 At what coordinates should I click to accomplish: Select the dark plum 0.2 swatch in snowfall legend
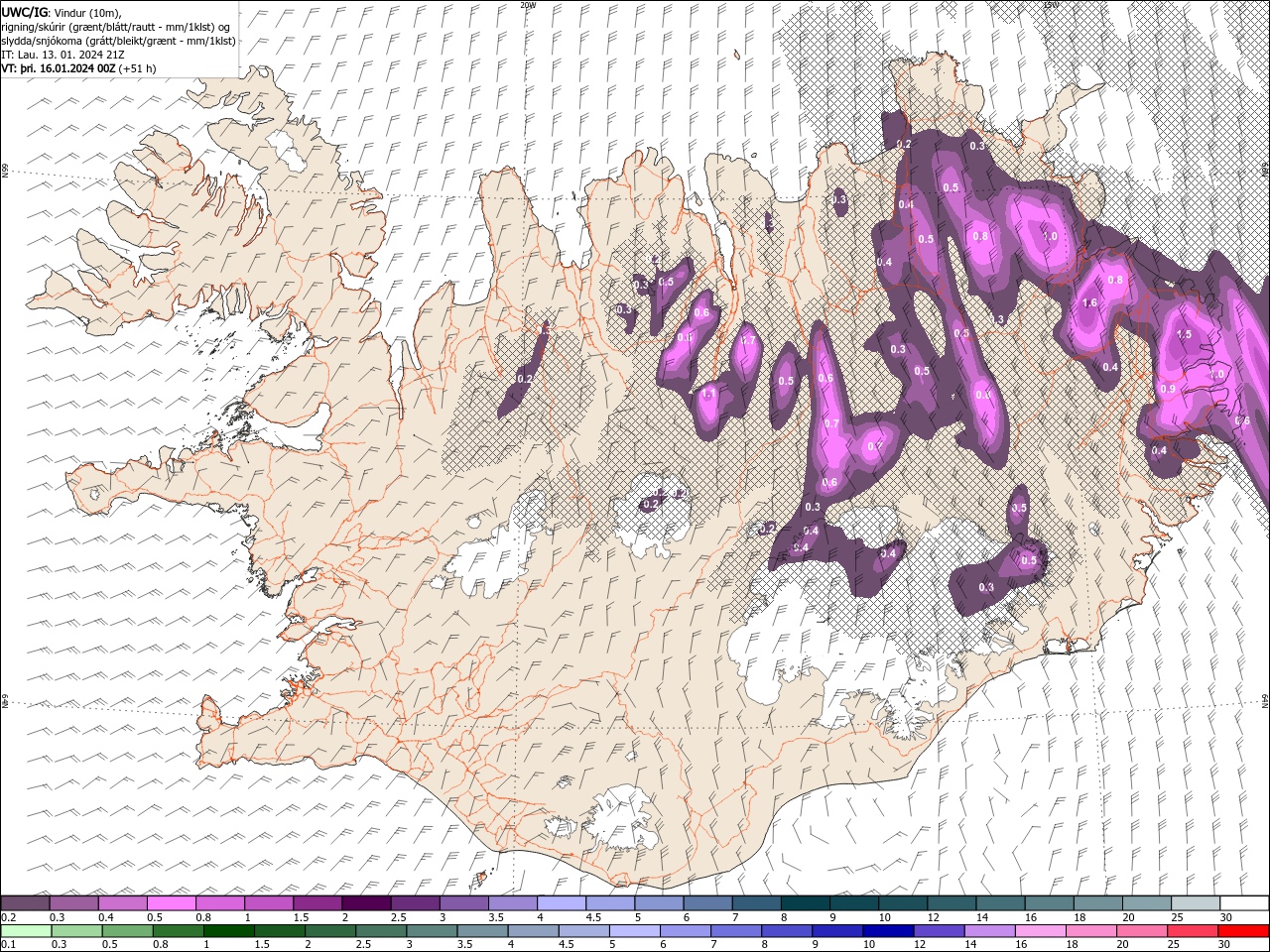25,903
